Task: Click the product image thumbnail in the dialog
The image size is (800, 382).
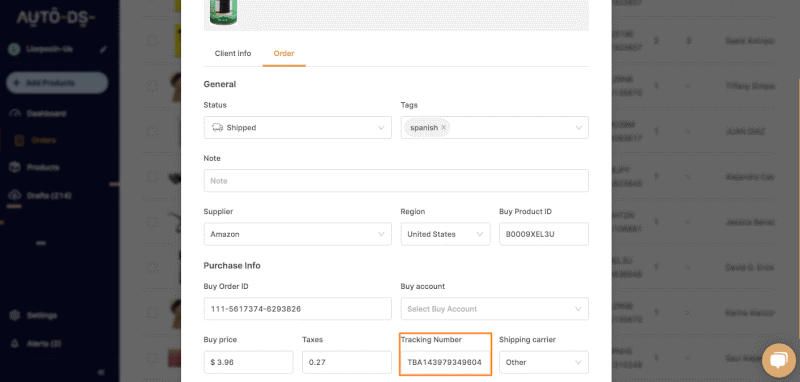Action: click(223, 12)
